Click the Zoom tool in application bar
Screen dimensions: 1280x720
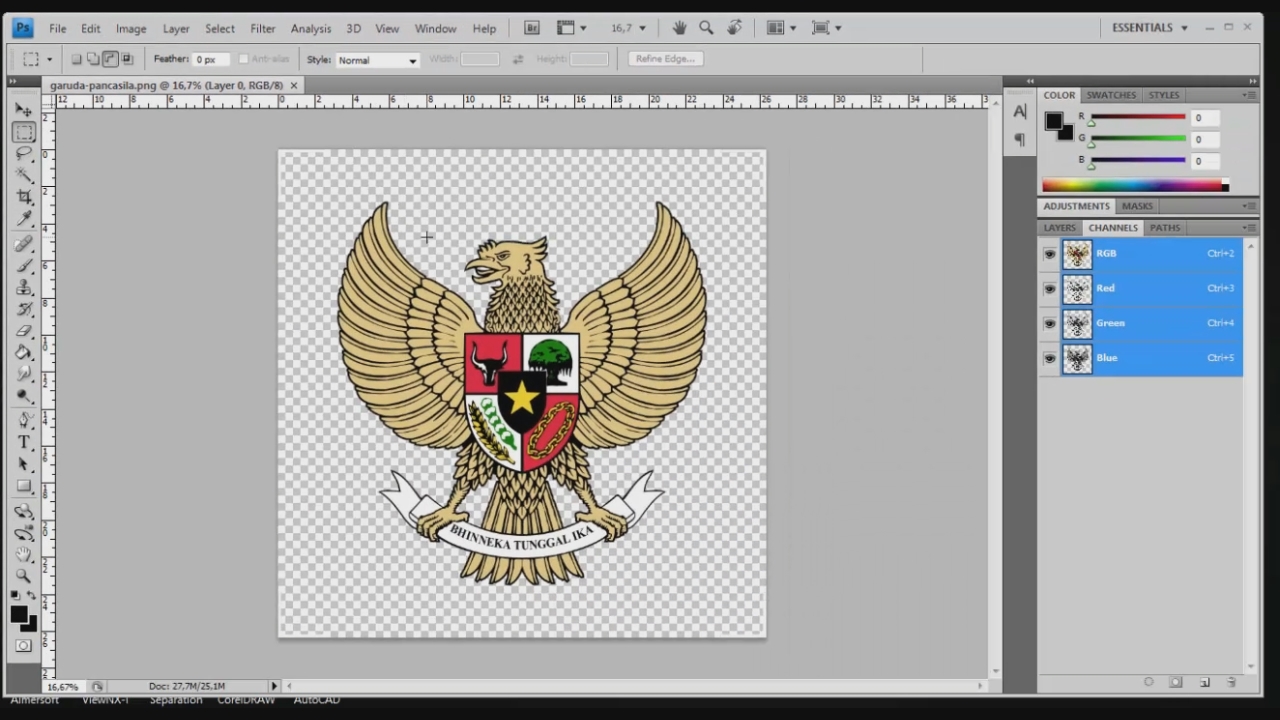click(706, 28)
